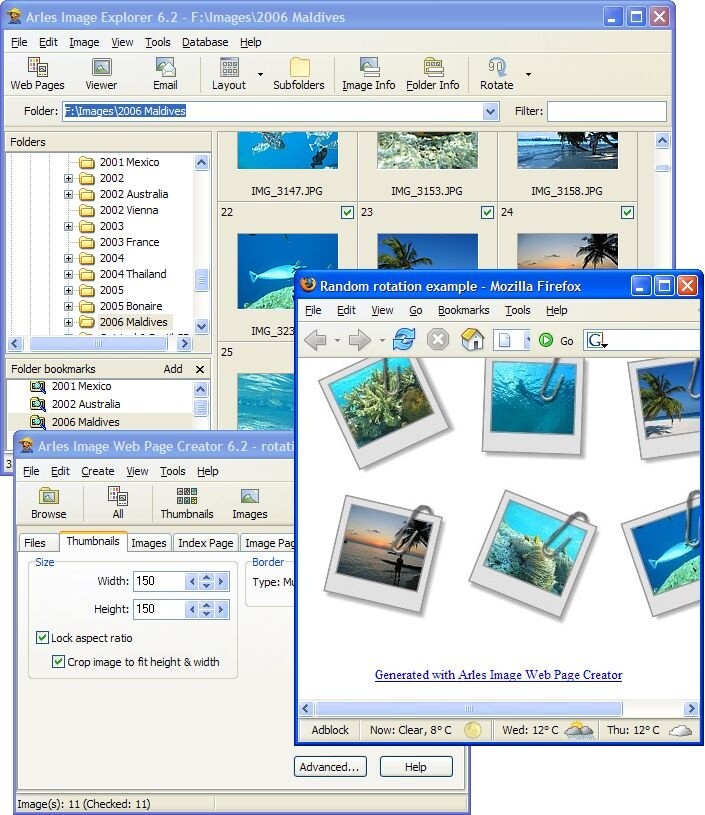The width and height of the screenshot is (705, 815).
Task: Click the Rotate 90 toolbar icon
Action: click(x=497, y=67)
